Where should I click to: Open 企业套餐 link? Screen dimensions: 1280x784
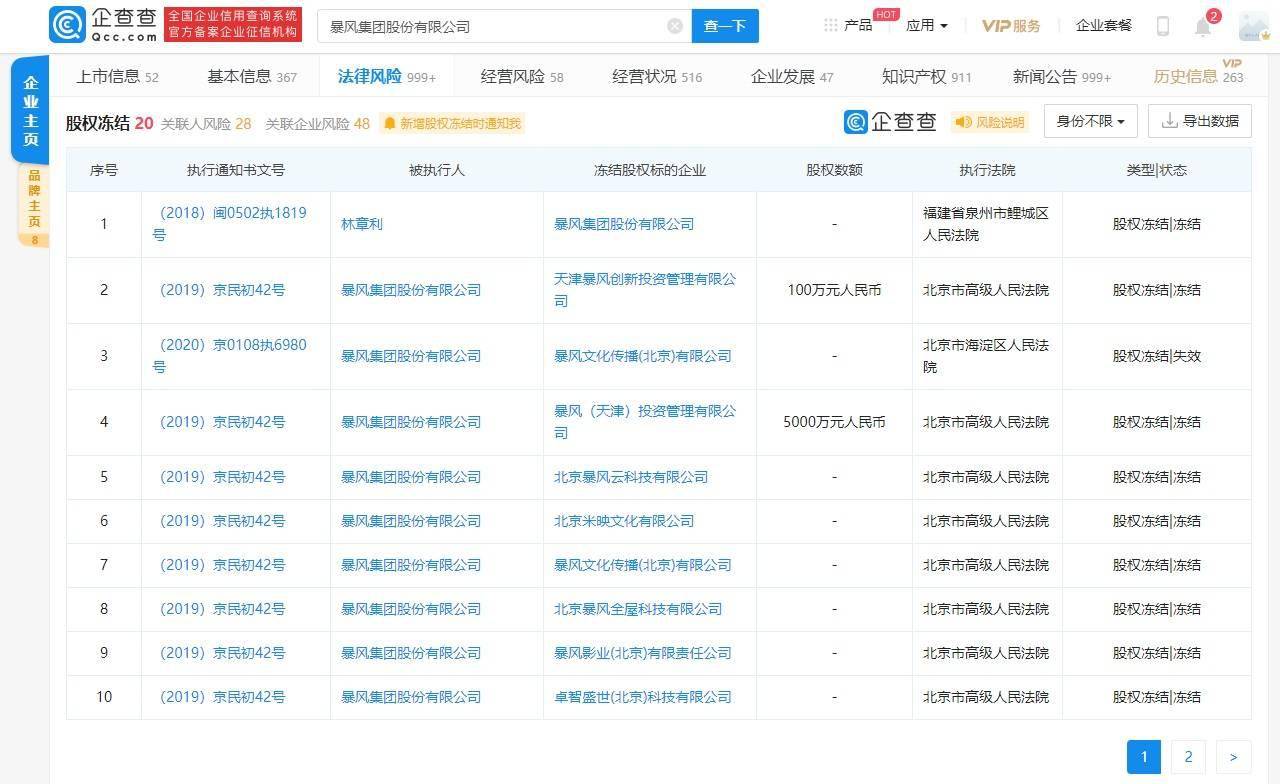pos(1104,25)
